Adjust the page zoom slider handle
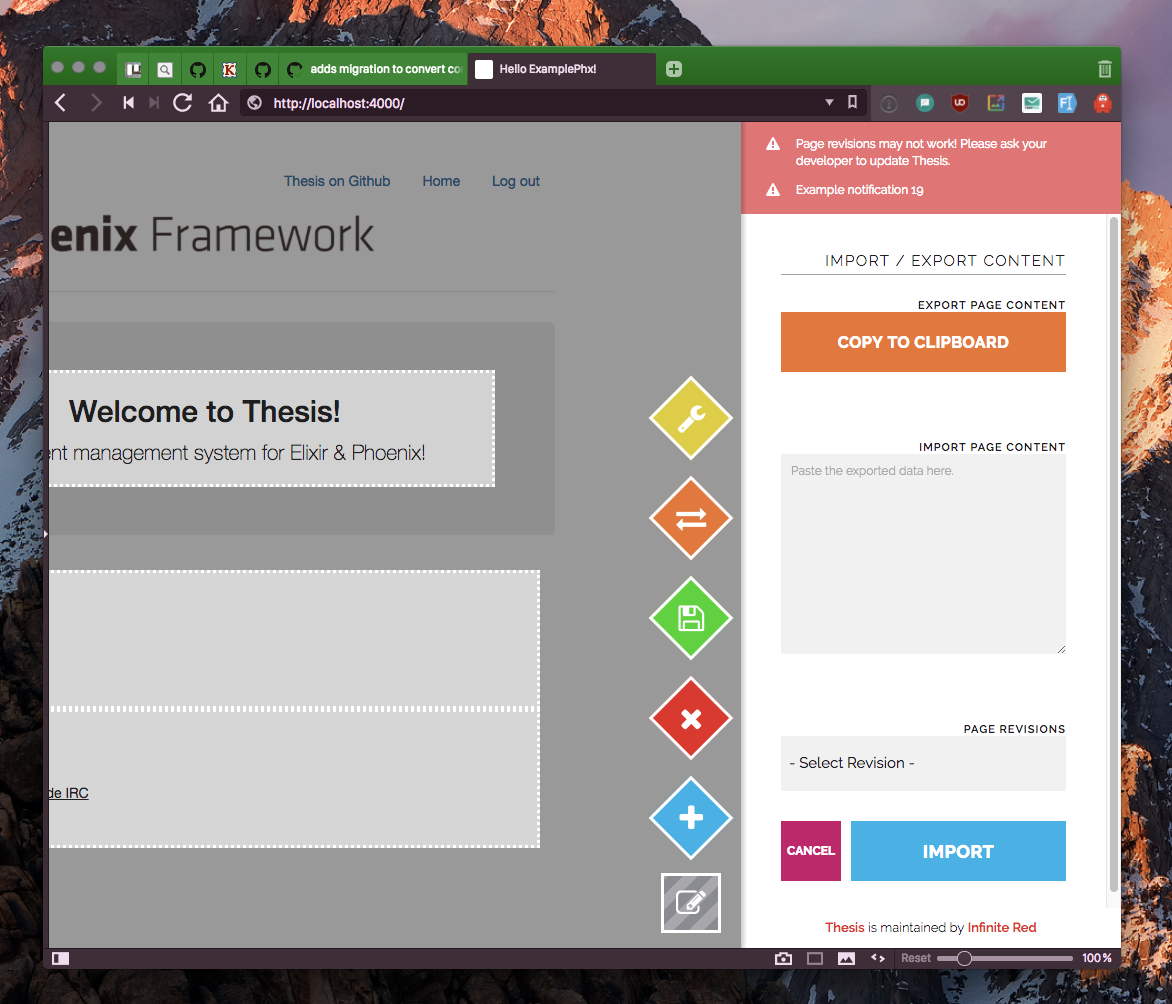The image size is (1172, 1004). [964, 958]
